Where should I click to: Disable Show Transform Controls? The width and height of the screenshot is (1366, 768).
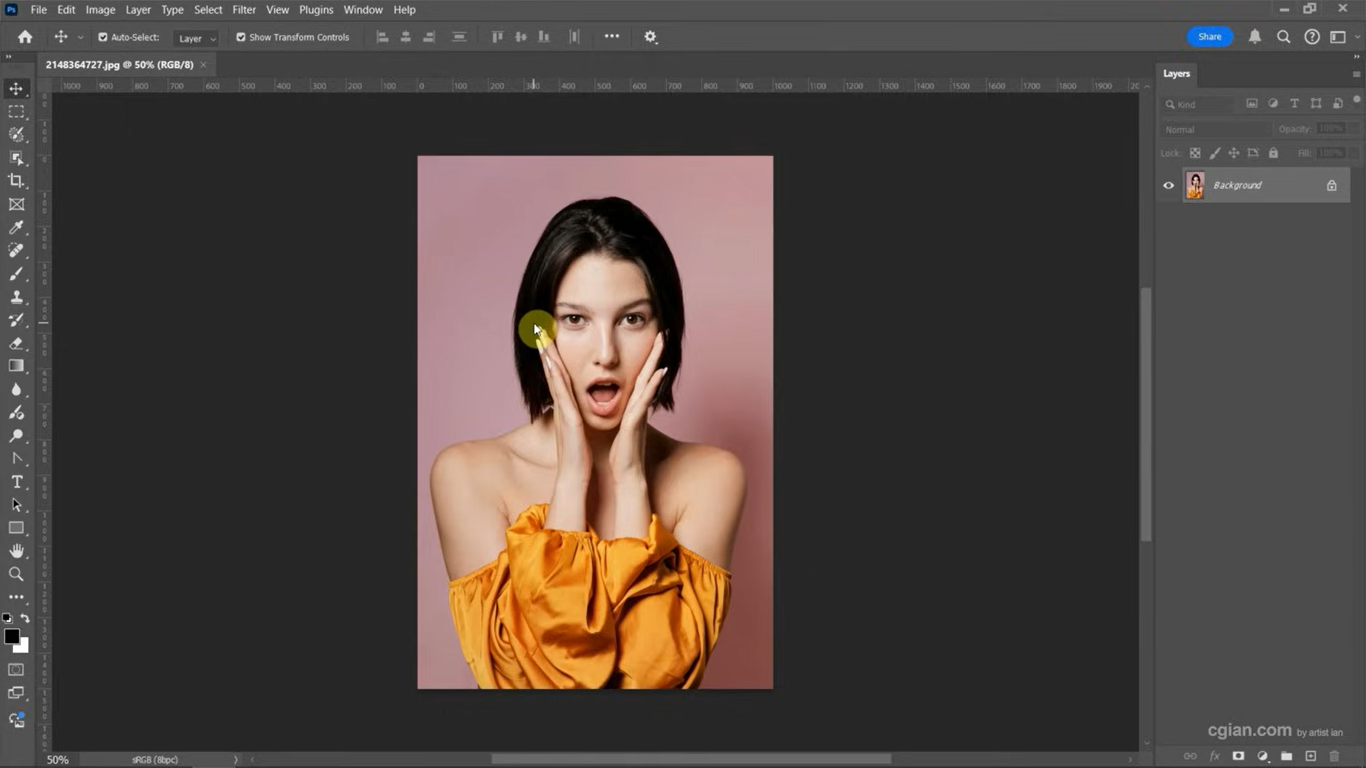click(x=240, y=37)
